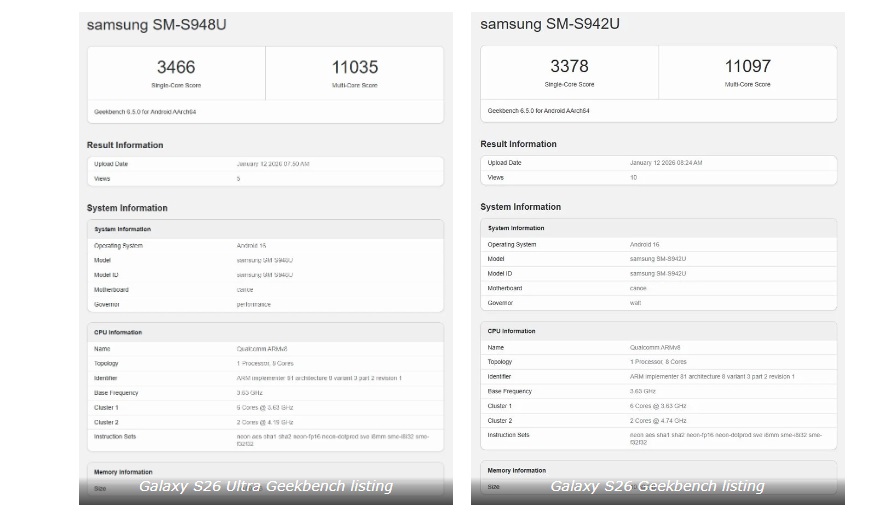The image size is (895, 514).
Task: Click Motherboard value 'canoe' in SM-S942U listing
Action: tap(638, 289)
